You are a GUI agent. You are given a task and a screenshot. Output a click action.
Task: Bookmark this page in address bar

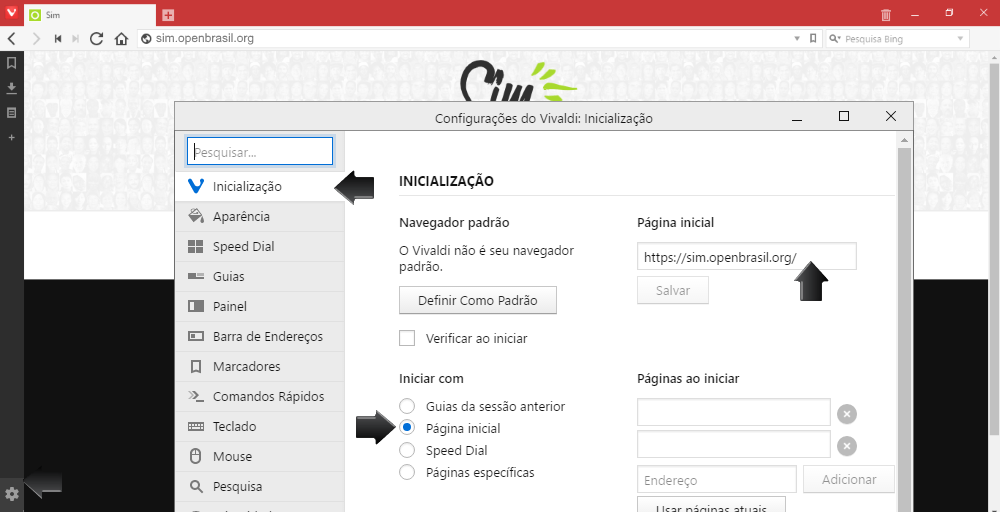pos(812,39)
